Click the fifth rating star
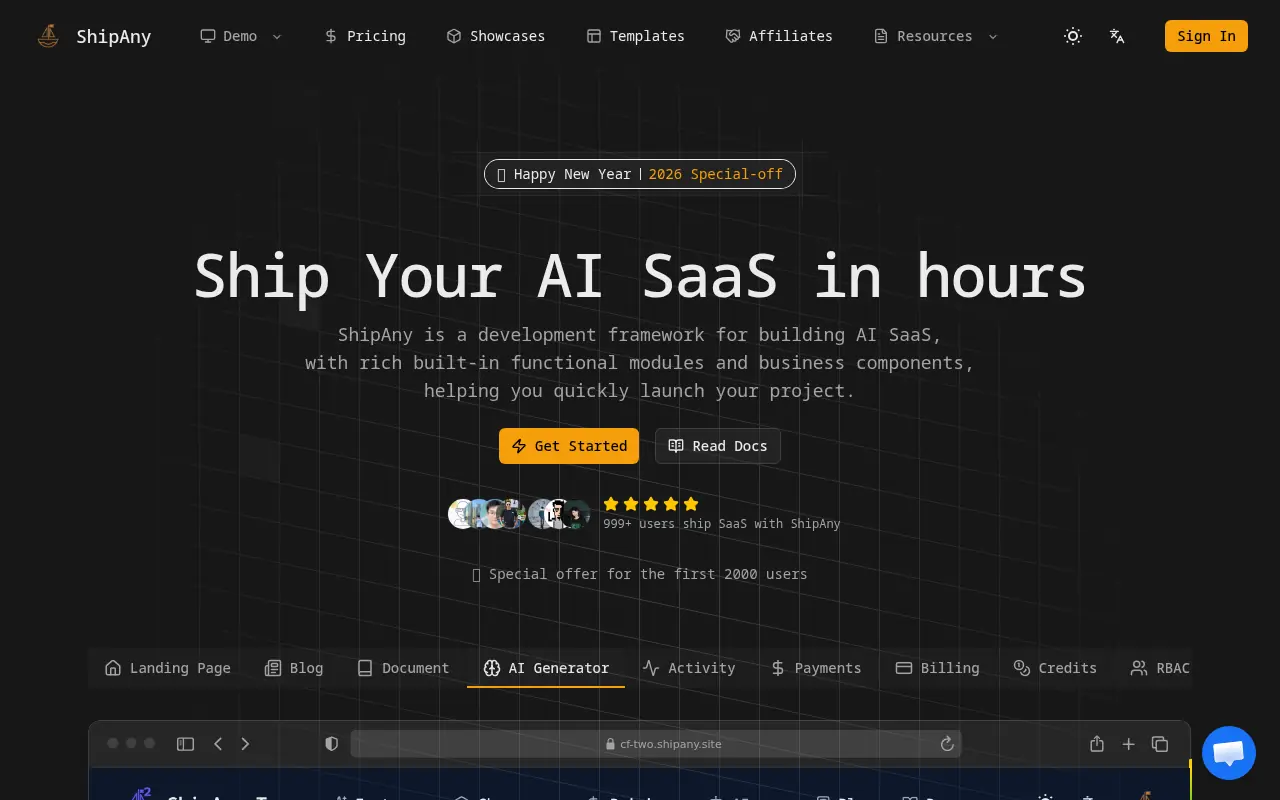This screenshot has height=800, width=1280. [691, 504]
